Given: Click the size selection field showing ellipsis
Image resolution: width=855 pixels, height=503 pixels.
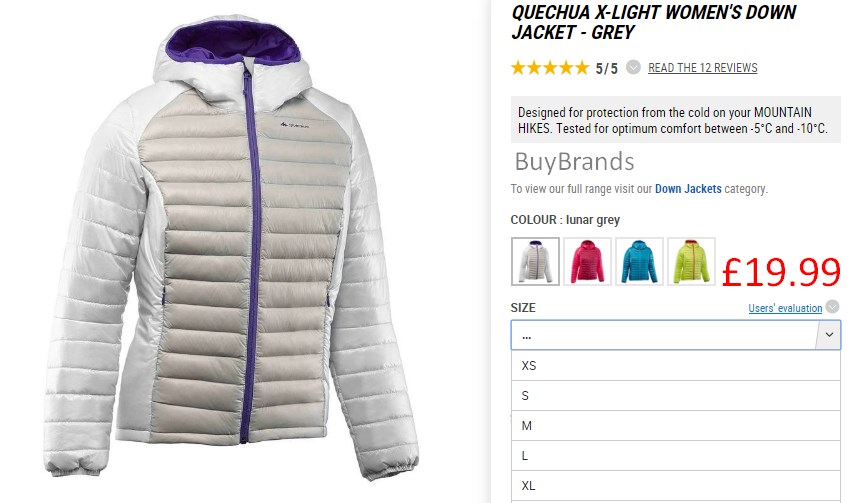Looking at the screenshot, I should coord(676,335).
